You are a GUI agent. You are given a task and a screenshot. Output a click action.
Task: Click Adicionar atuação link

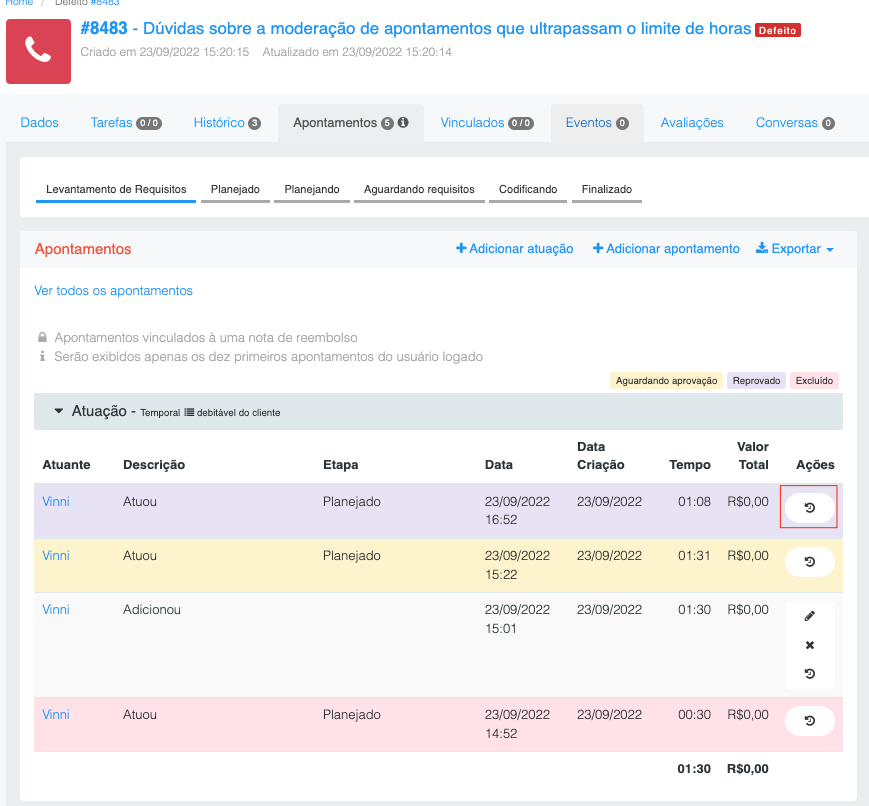tap(514, 248)
